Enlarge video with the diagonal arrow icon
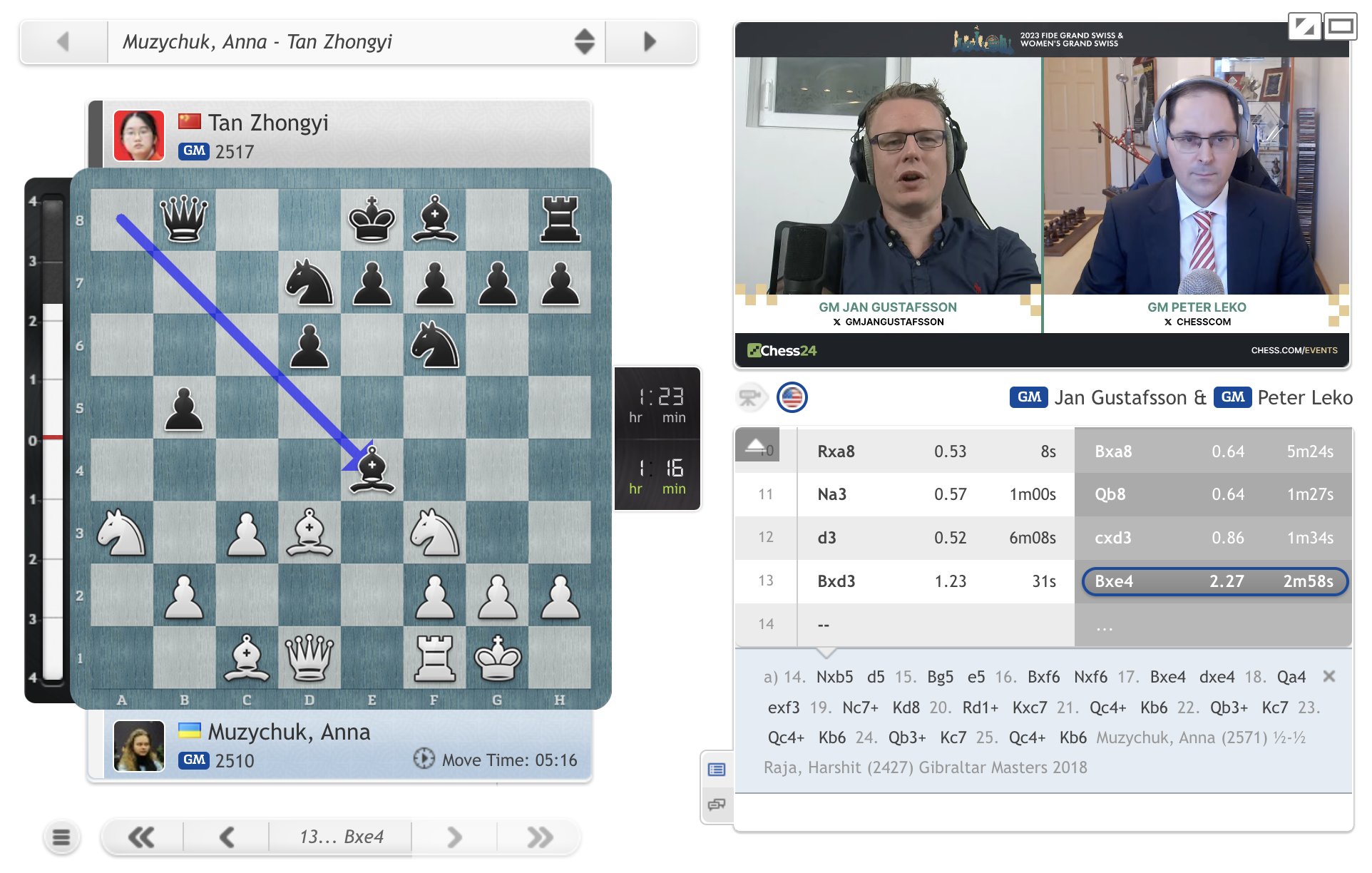1372x873 pixels. point(1305,27)
